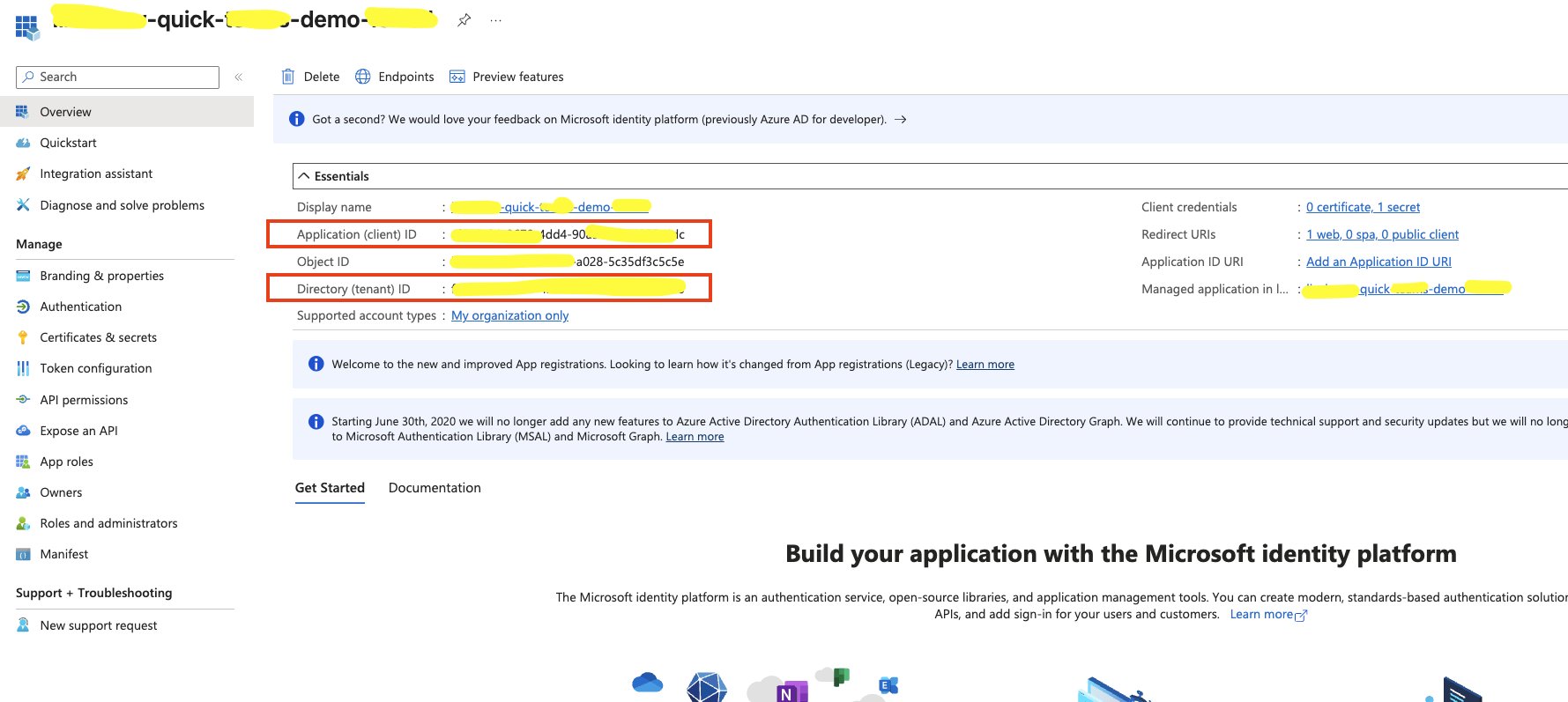
Task: Click the pin icon next to app title
Action: pos(464,20)
